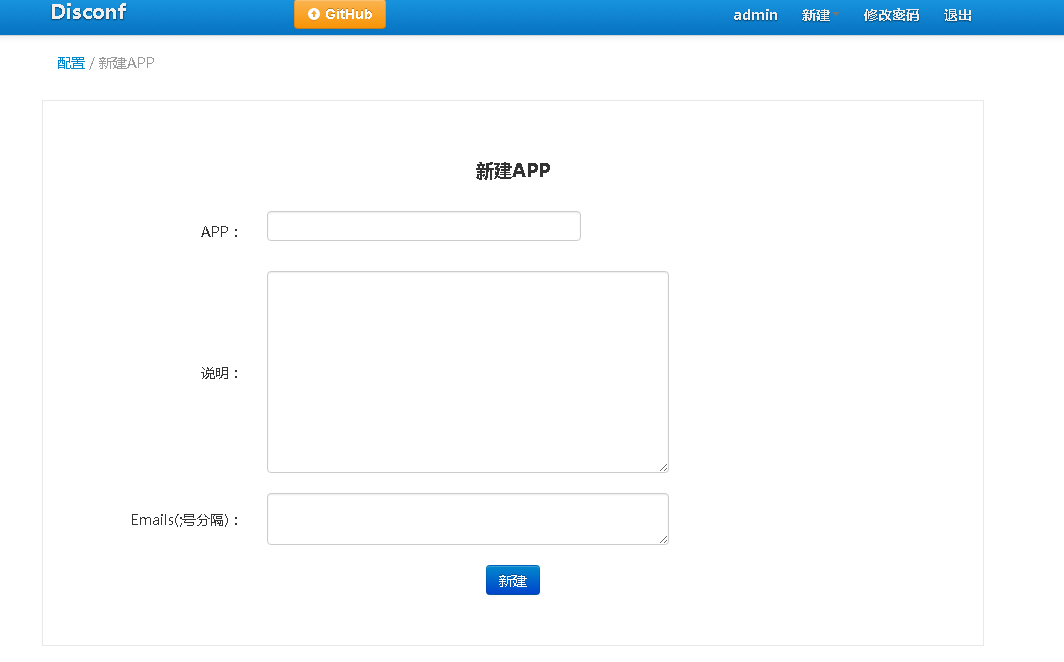Submit the form with blue 新建 button
1064x662 pixels.
coord(512,581)
